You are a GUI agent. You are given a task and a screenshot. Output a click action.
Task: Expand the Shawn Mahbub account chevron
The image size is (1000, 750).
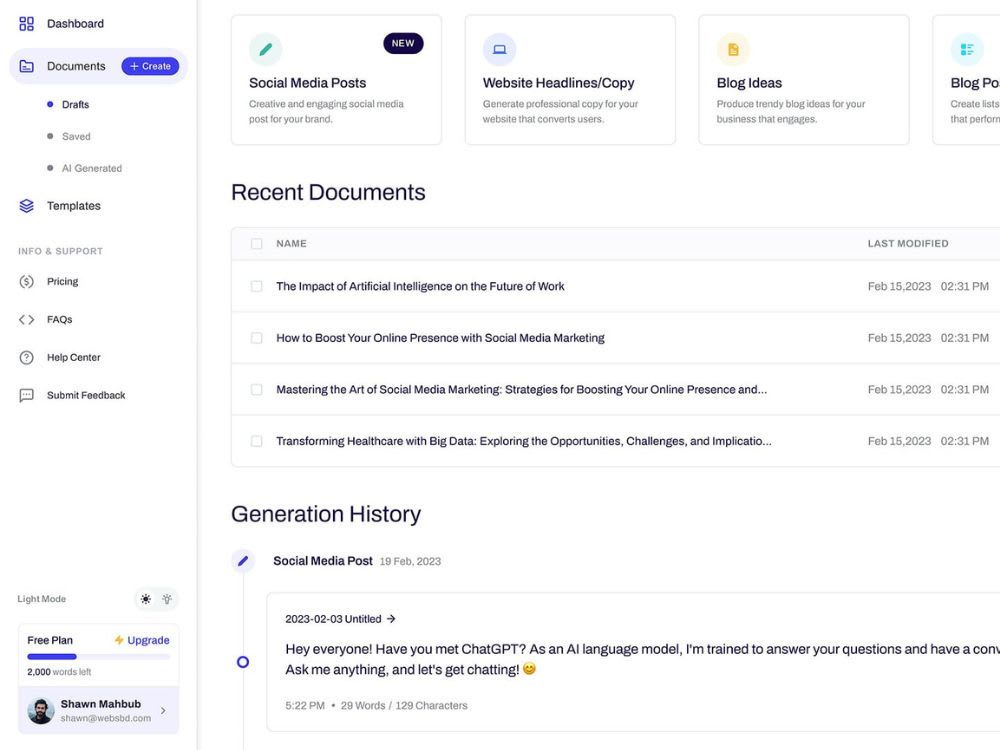(163, 710)
